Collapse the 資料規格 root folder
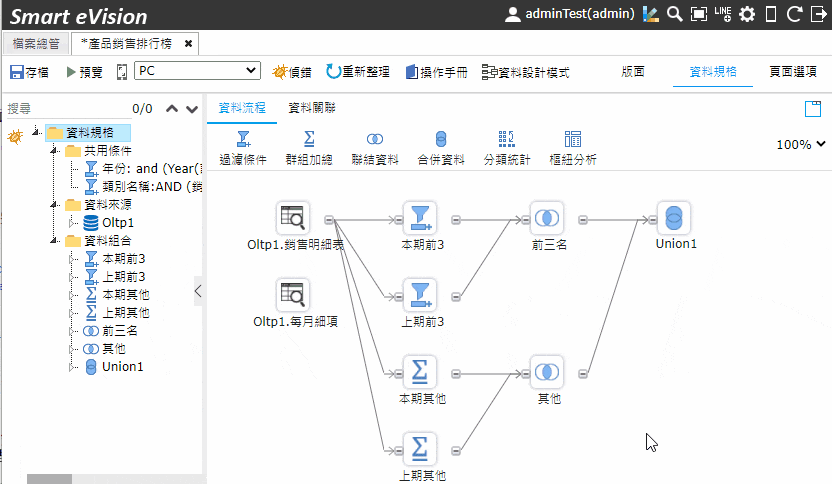The width and height of the screenshot is (832, 484). (36, 131)
